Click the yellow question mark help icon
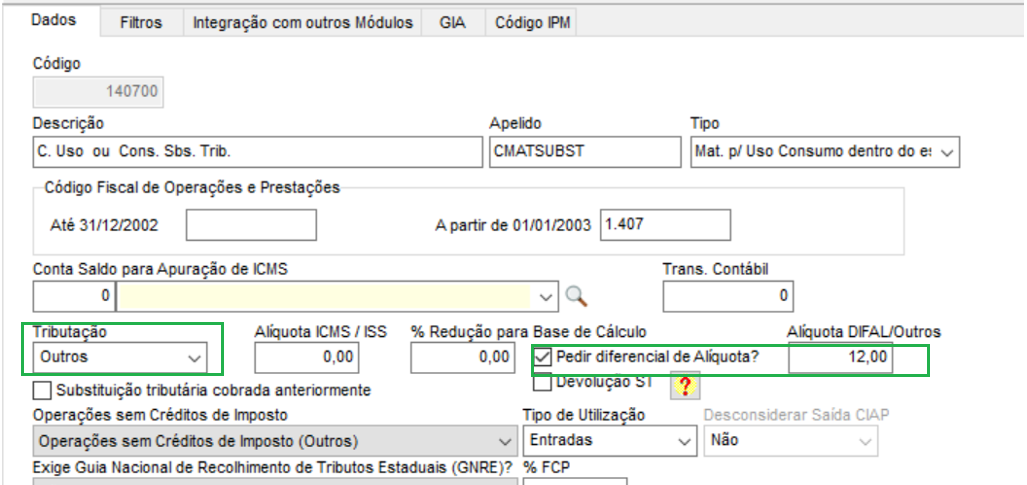 click(683, 385)
